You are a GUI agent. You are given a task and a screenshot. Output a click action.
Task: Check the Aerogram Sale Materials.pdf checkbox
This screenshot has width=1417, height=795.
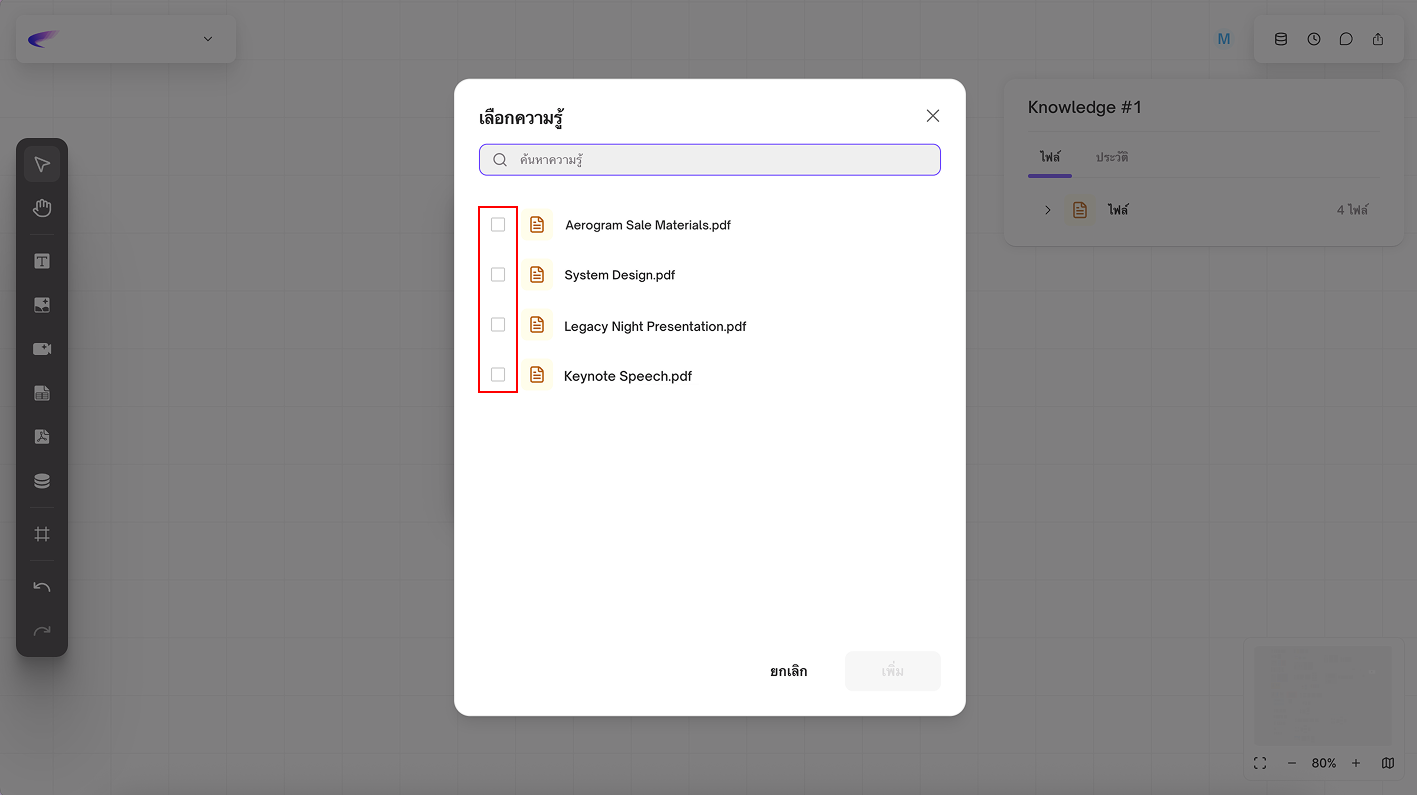click(x=498, y=225)
